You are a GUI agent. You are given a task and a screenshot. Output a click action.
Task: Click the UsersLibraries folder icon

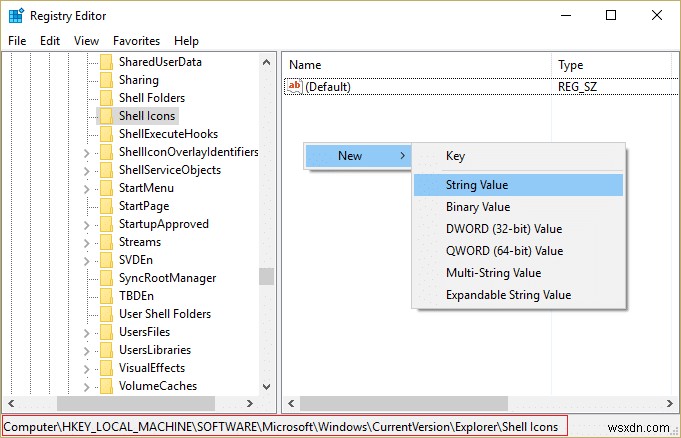click(106, 350)
